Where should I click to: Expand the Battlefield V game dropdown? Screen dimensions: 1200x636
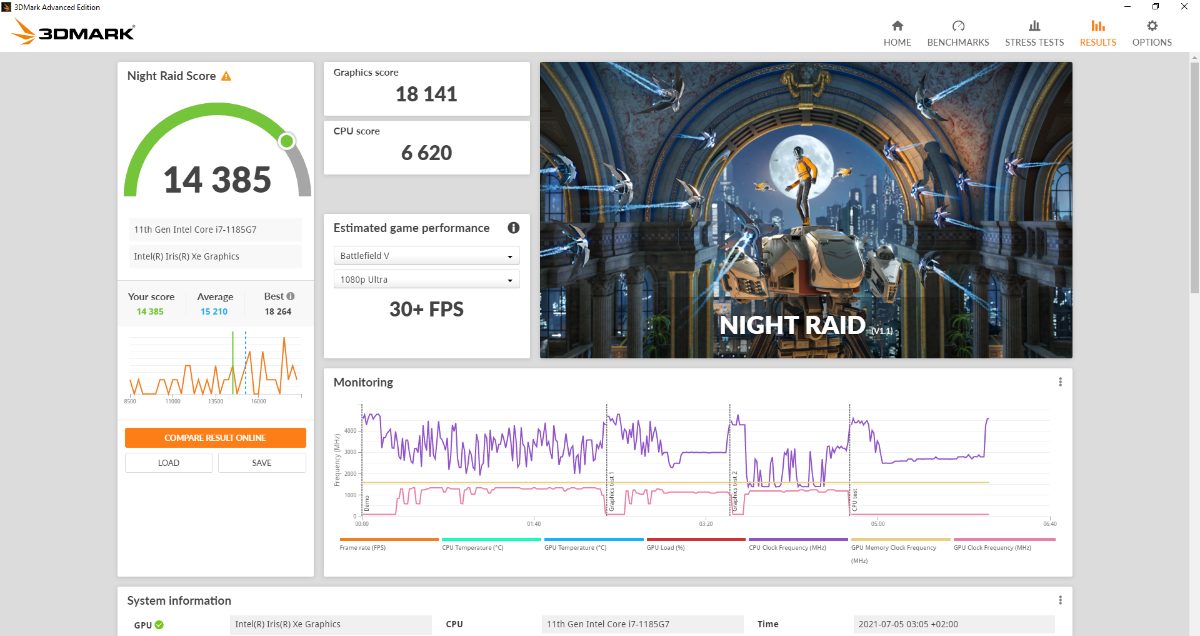426,256
